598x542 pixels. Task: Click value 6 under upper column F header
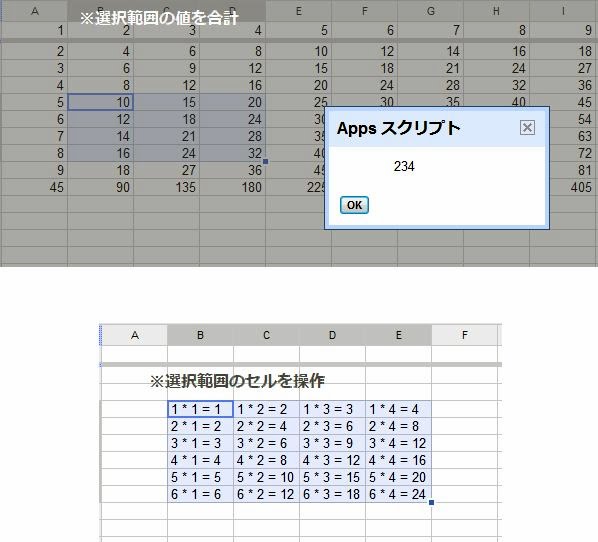[365, 30]
